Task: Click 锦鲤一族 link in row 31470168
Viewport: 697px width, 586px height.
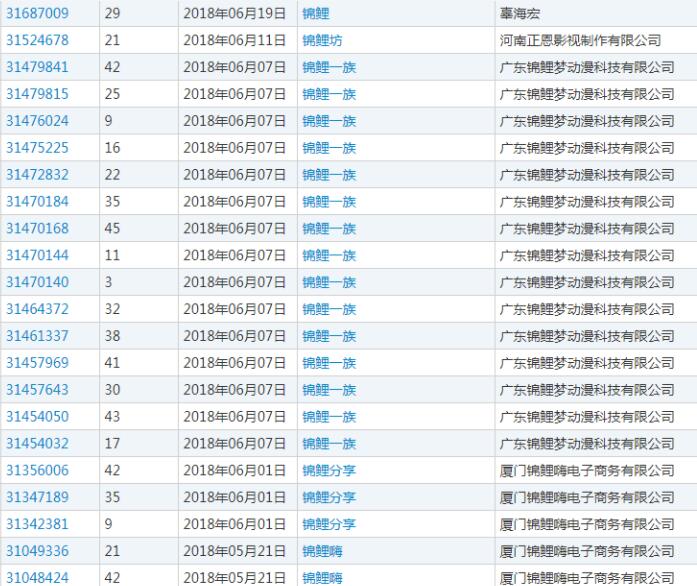Action: pyautogui.click(x=329, y=229)
